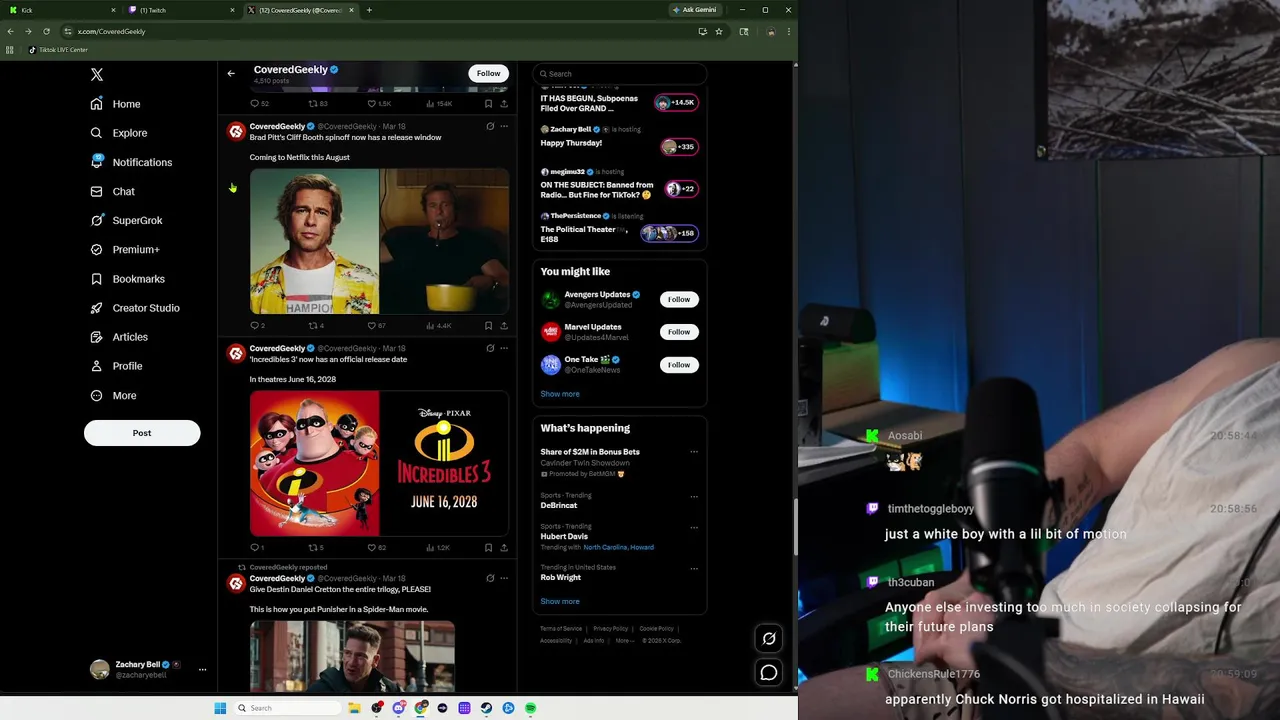Switch to the Twitch browser tab

pos(180,10)
